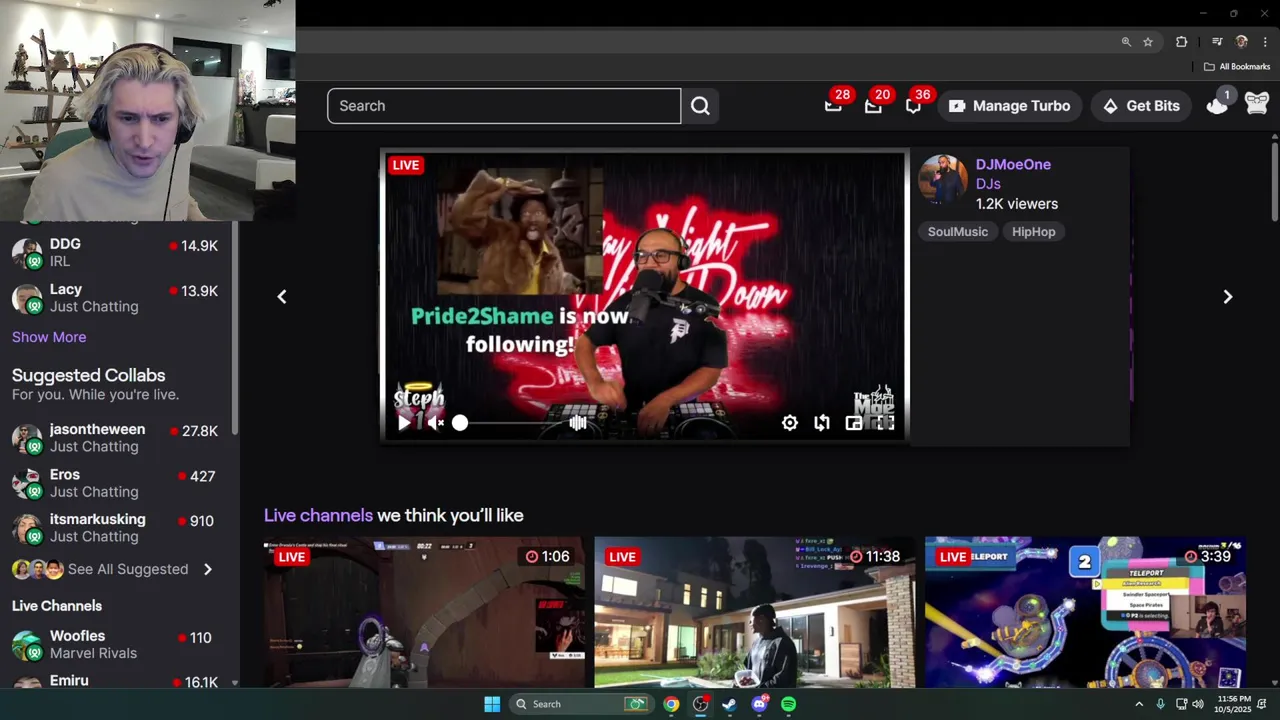1280x720 pixels.
Task: Click Get Bits button
Action: 1141,106
